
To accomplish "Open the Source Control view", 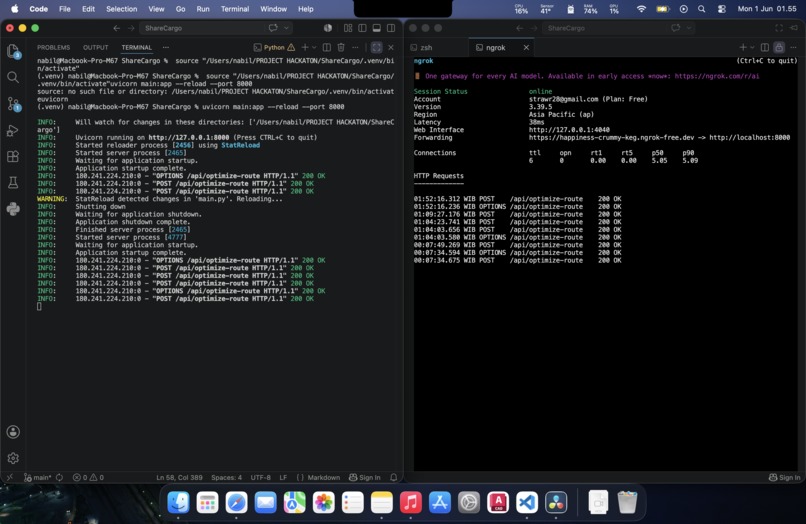I will (13, 104).
